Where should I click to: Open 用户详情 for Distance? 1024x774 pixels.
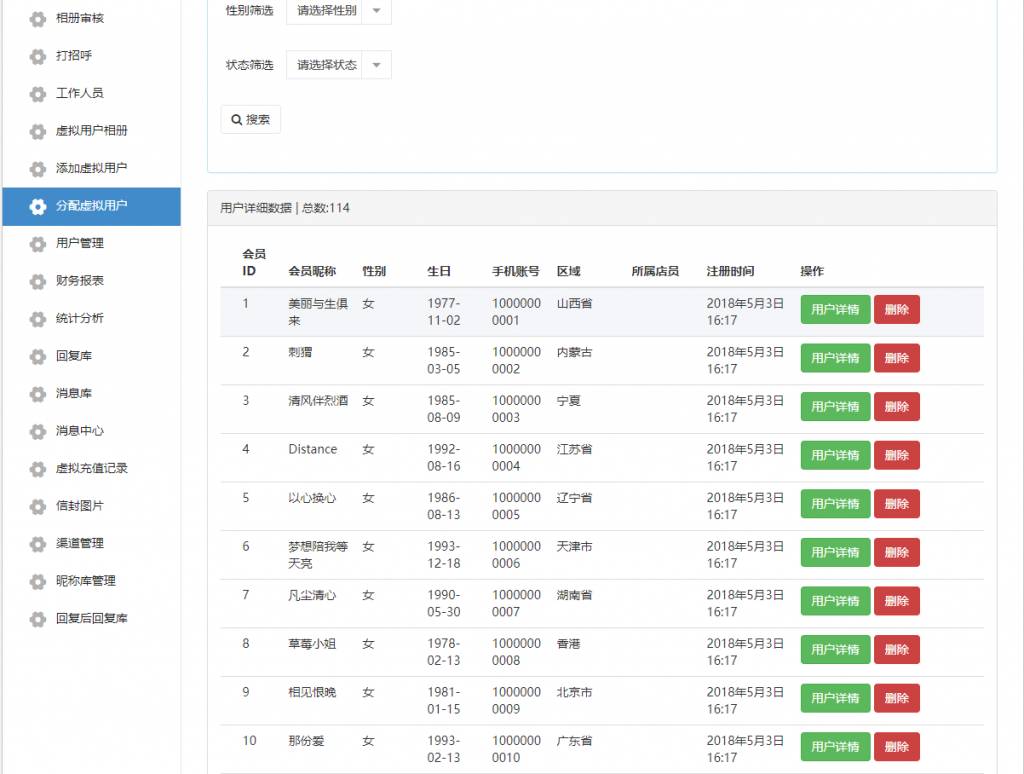[835, 455]
